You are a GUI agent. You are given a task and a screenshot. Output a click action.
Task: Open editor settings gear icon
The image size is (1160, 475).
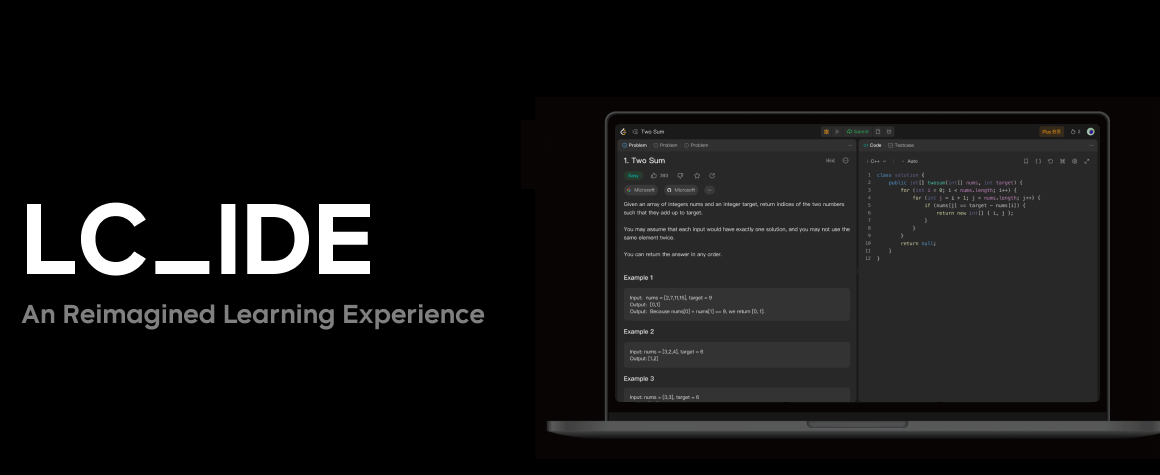(x=1075, y=160)
